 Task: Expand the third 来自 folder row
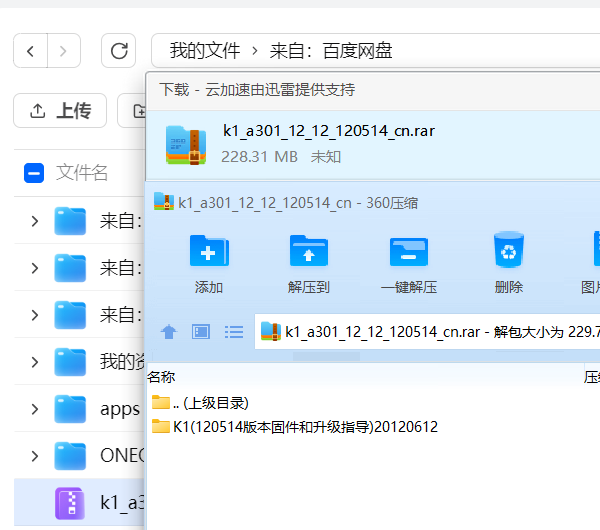tap(35, 315)
